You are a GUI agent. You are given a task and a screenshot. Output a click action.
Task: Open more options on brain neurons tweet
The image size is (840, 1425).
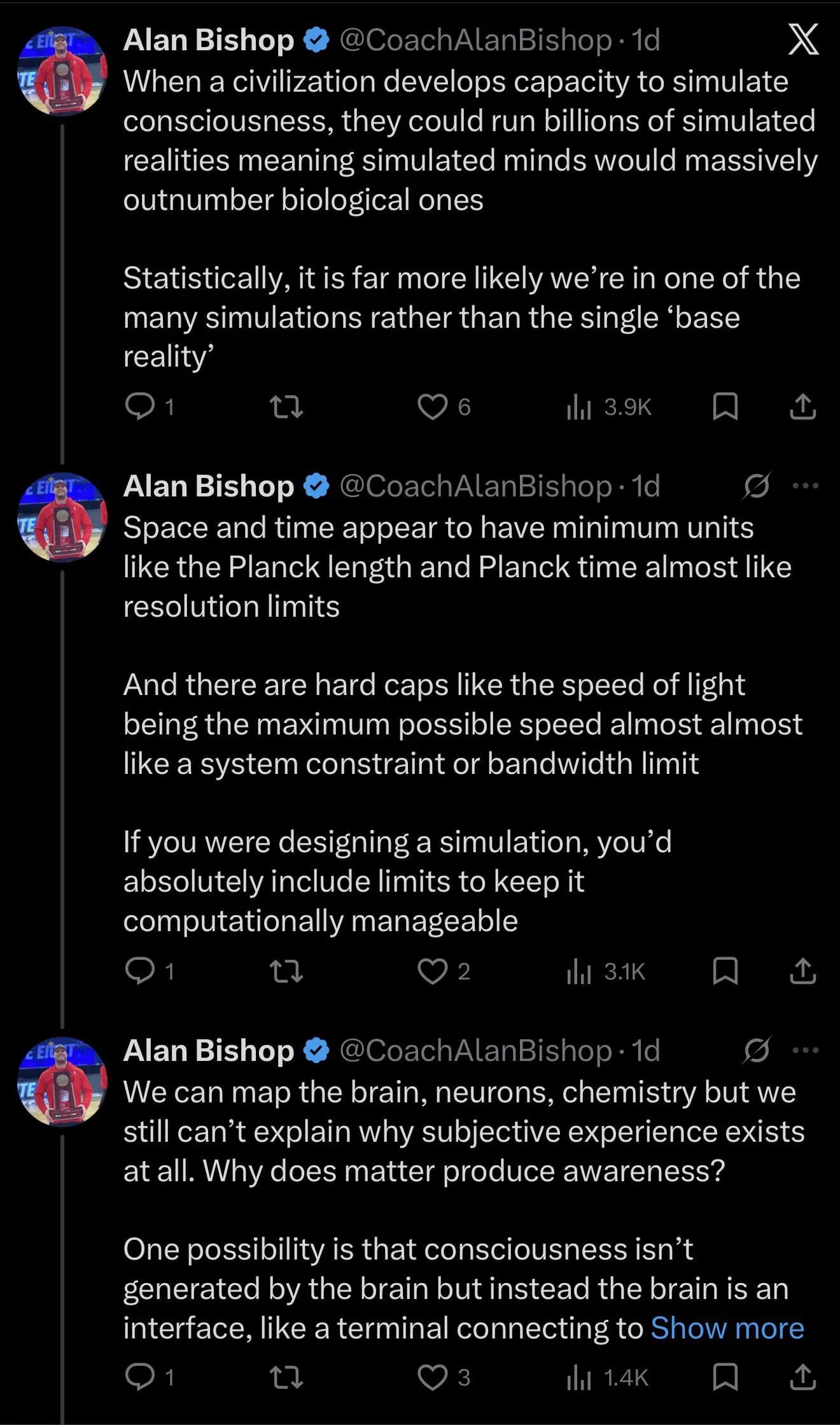pos(805,1050)
